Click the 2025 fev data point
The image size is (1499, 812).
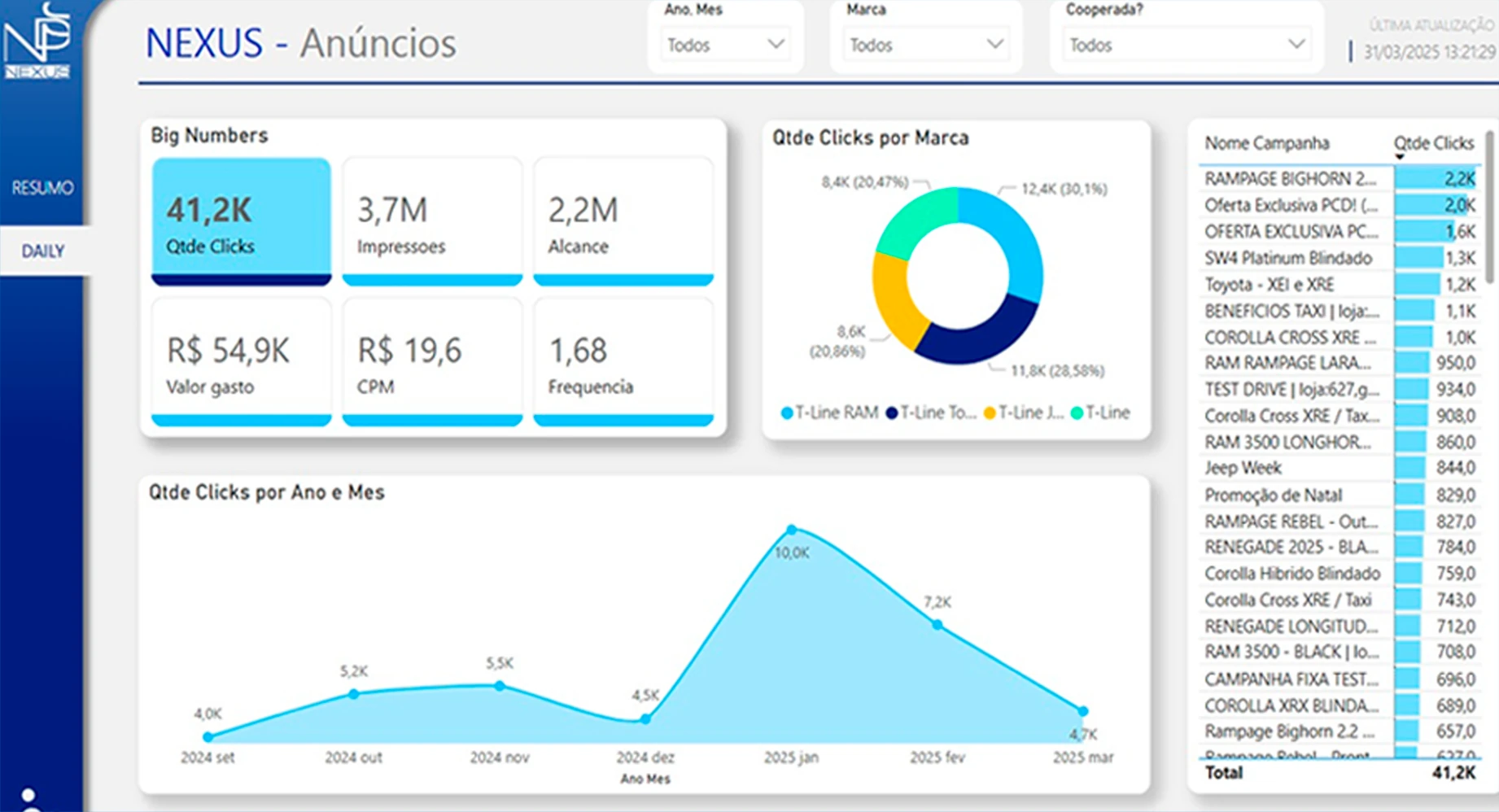pyautogui.click(x=937, y=625)
